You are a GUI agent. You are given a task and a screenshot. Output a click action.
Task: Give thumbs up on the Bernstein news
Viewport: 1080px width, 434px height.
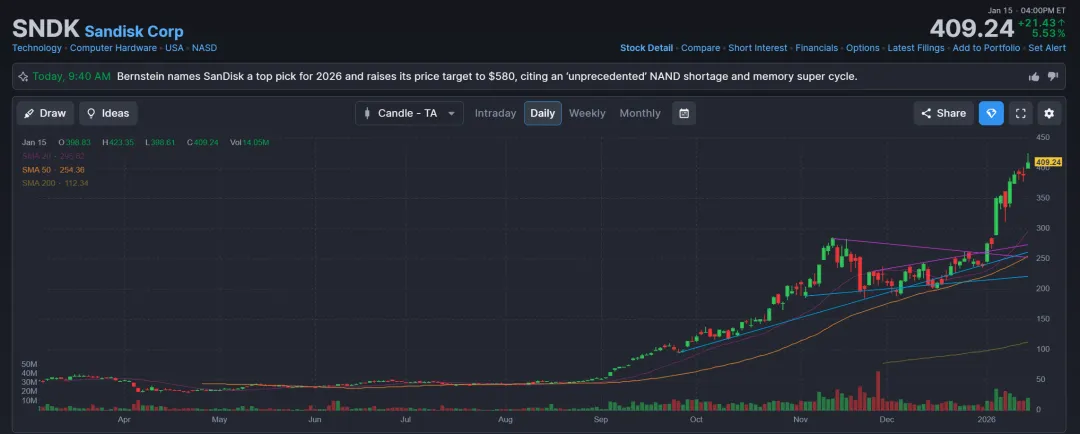point(1034,76)
